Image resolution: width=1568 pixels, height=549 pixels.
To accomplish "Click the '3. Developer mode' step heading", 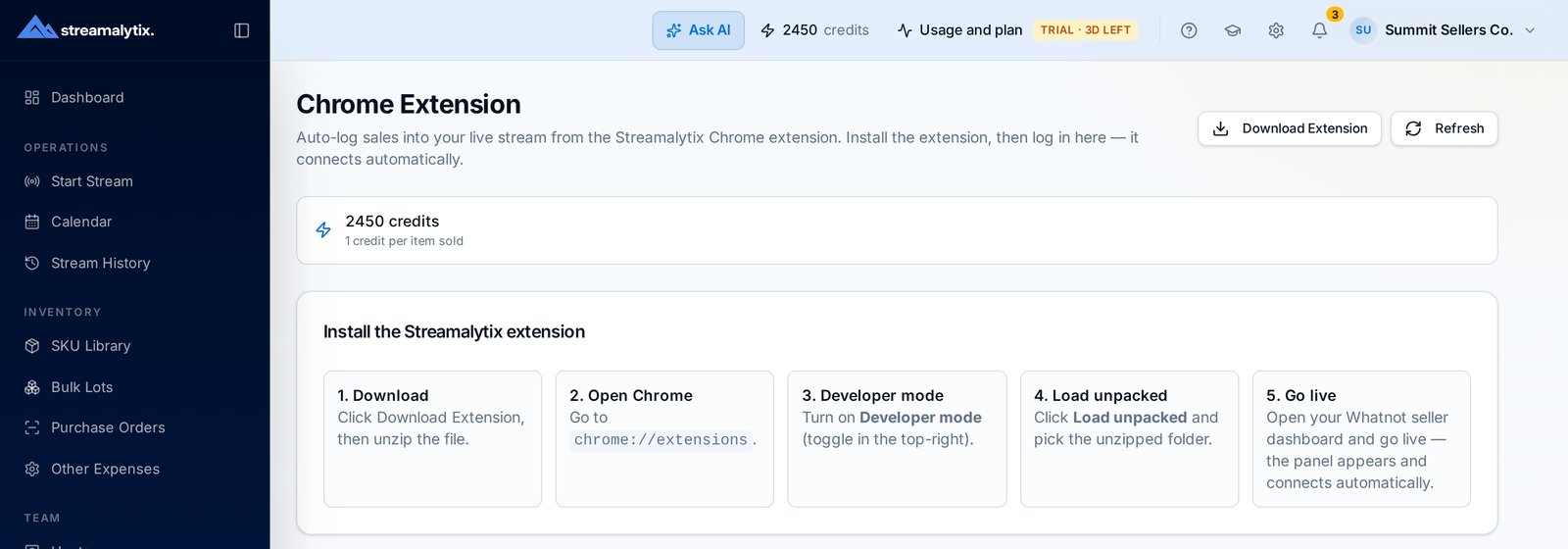I will (x=872, y=396).
